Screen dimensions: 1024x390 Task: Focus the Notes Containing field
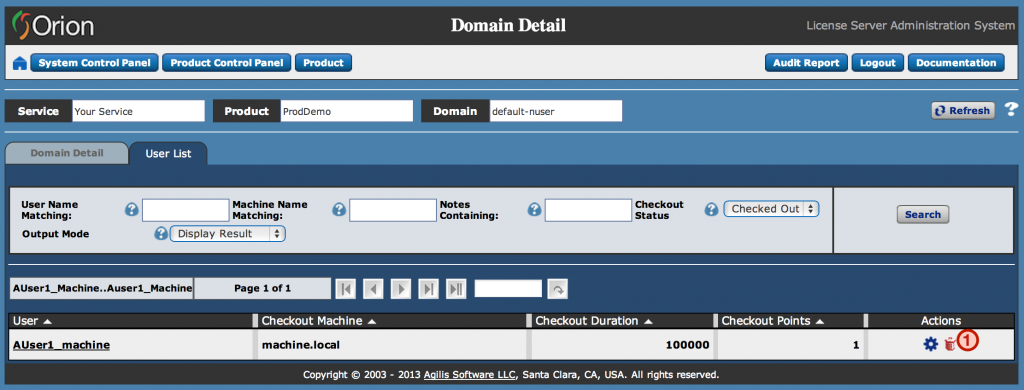[588, 210]
